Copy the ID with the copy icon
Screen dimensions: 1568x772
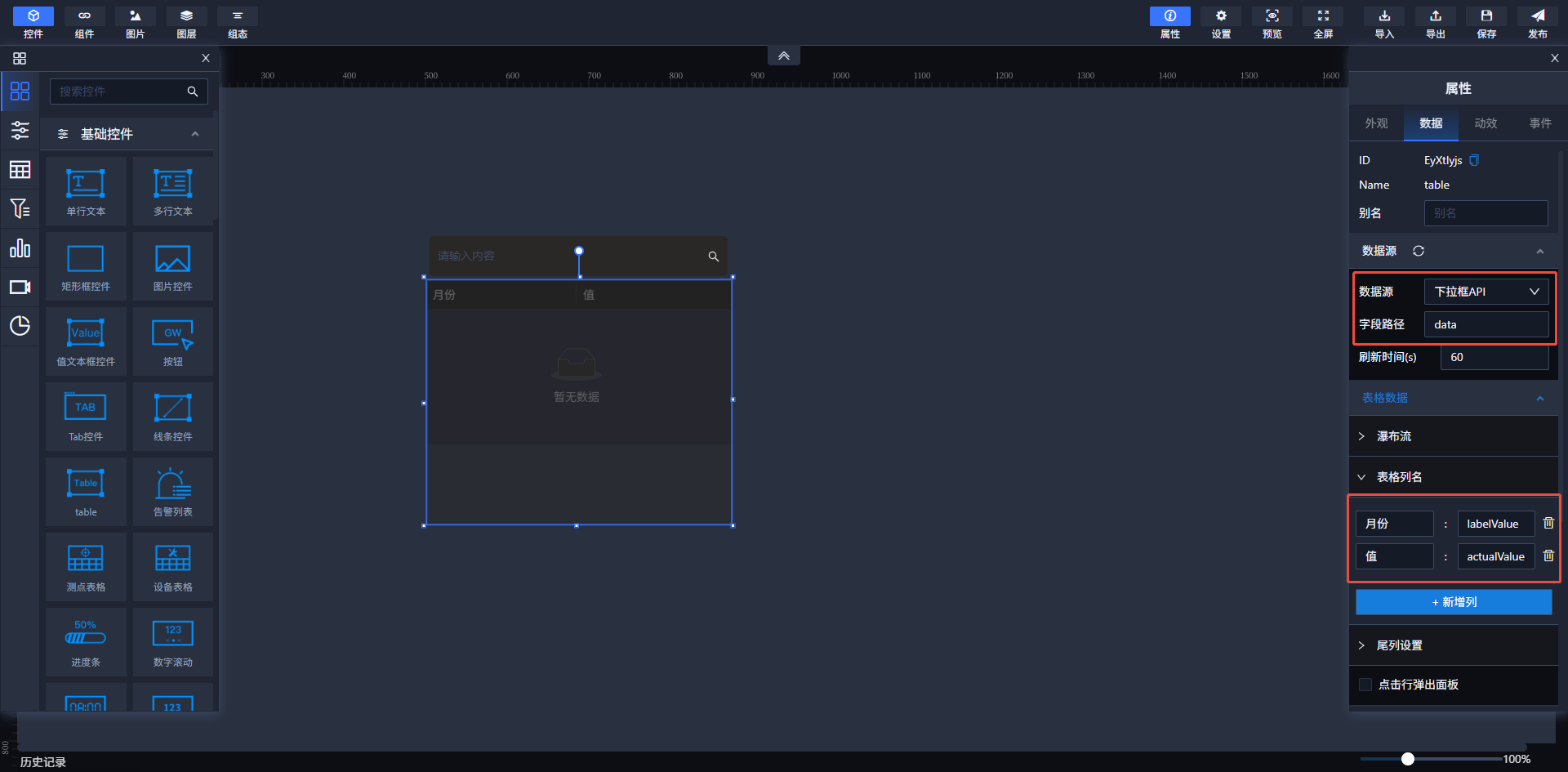coord(1474,160)
